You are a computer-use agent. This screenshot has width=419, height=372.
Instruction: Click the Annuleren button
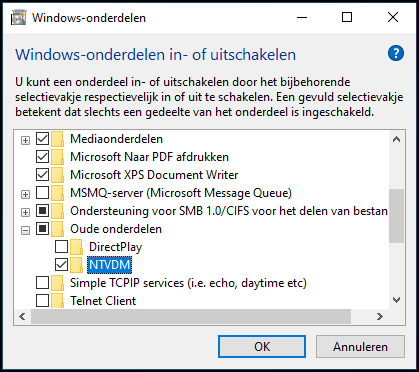(x=360, y=347)
